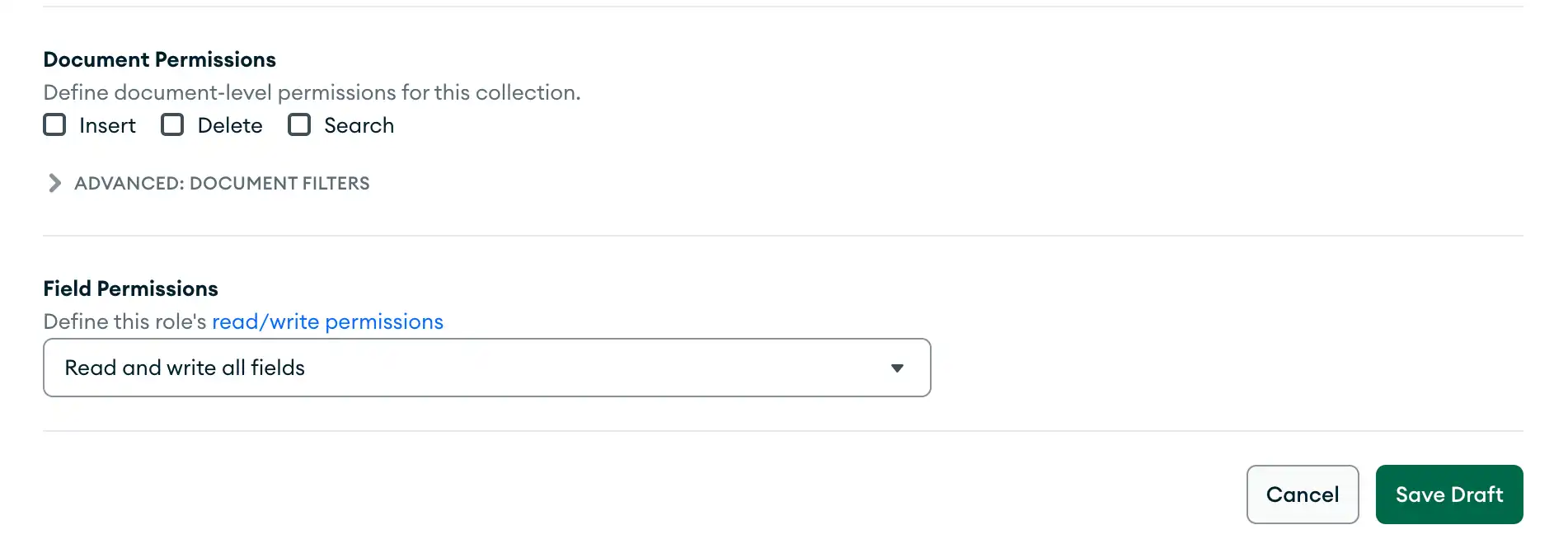The width and height of the screenshot is (1568, 539).
Task: Enable the Delete document permission
Action: point(172,124)
